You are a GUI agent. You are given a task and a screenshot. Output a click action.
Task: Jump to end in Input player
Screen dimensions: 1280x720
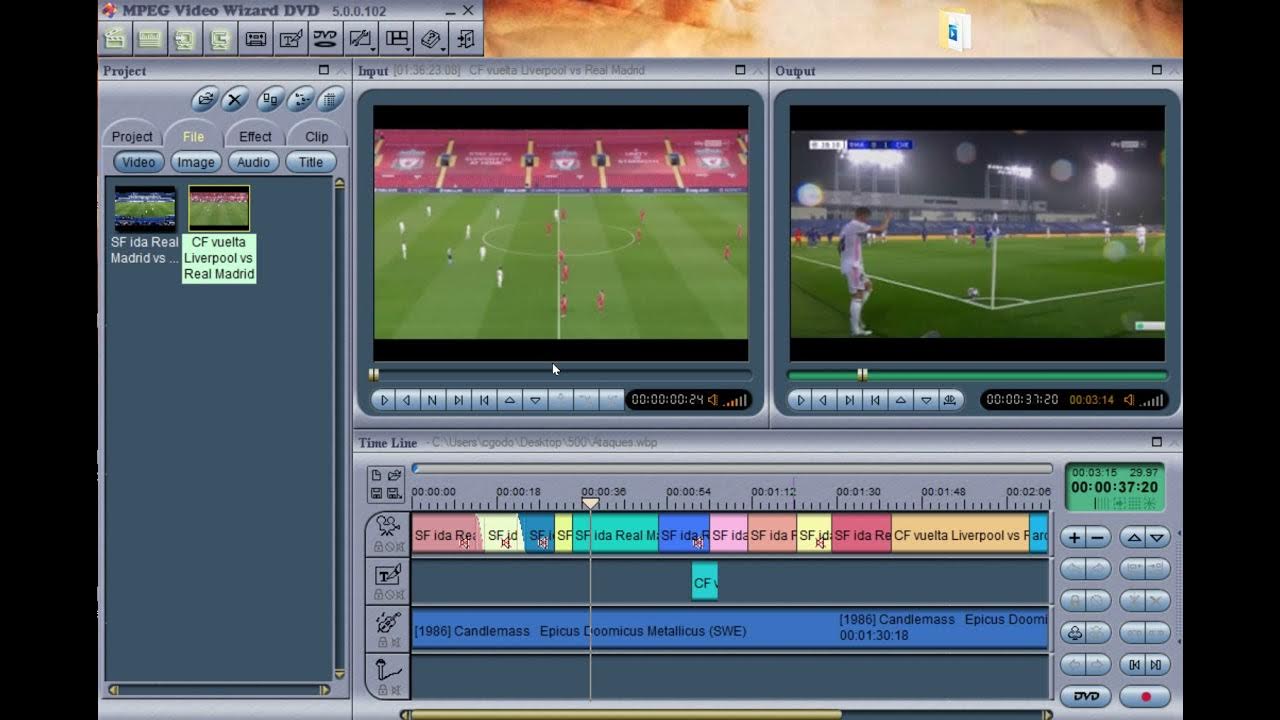[458, 400]
